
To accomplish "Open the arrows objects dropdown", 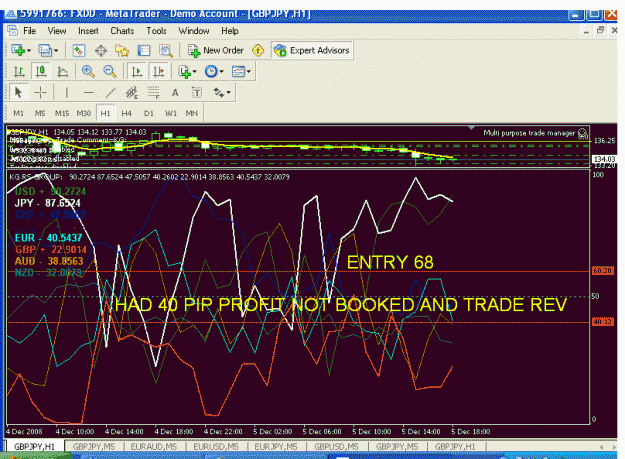I will (x=222, y=92).
